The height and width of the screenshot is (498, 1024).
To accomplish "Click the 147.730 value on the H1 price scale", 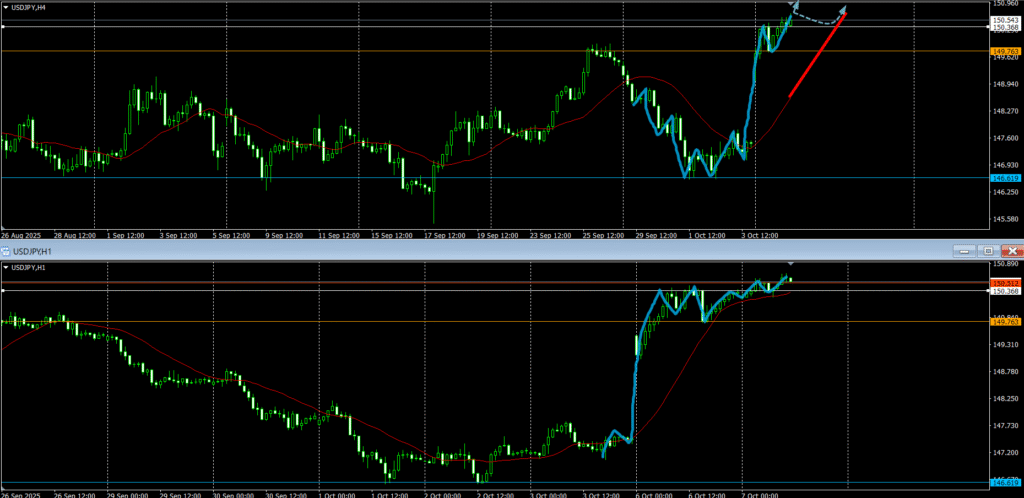I will pos(1004,426).
